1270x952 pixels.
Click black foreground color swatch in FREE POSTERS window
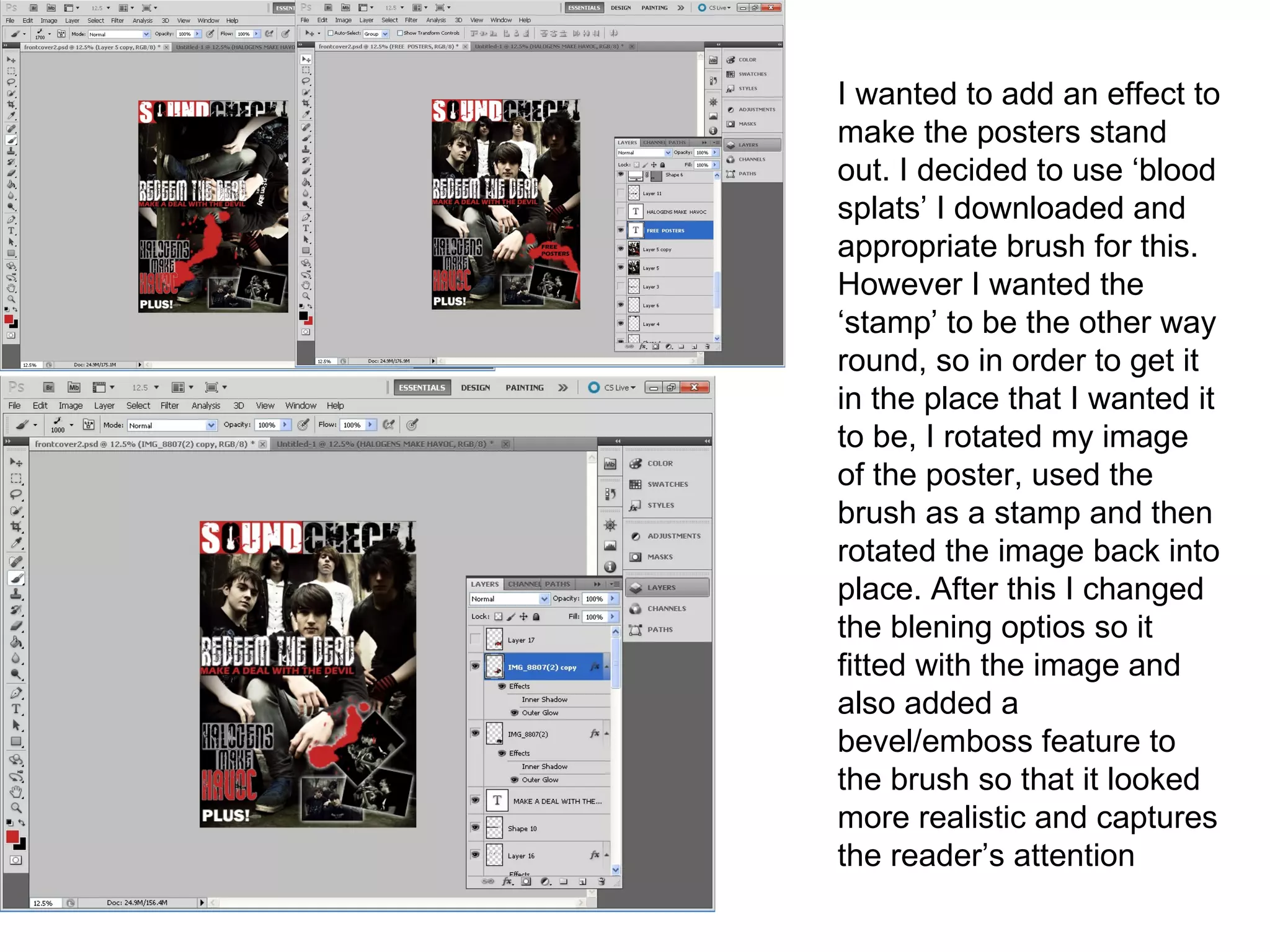(x=303, y=315)
